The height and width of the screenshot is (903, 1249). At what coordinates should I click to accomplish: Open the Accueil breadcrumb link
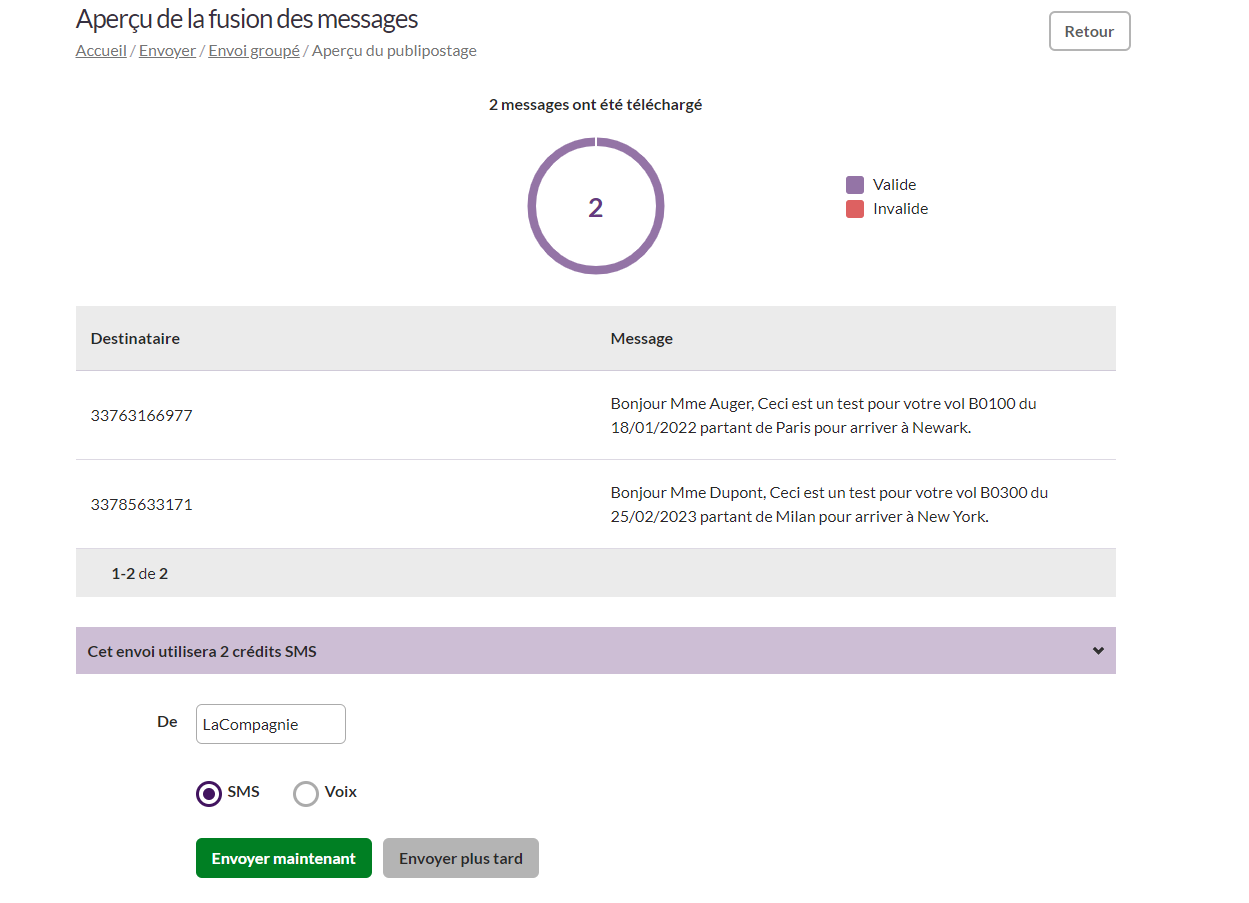coord(101,51)
